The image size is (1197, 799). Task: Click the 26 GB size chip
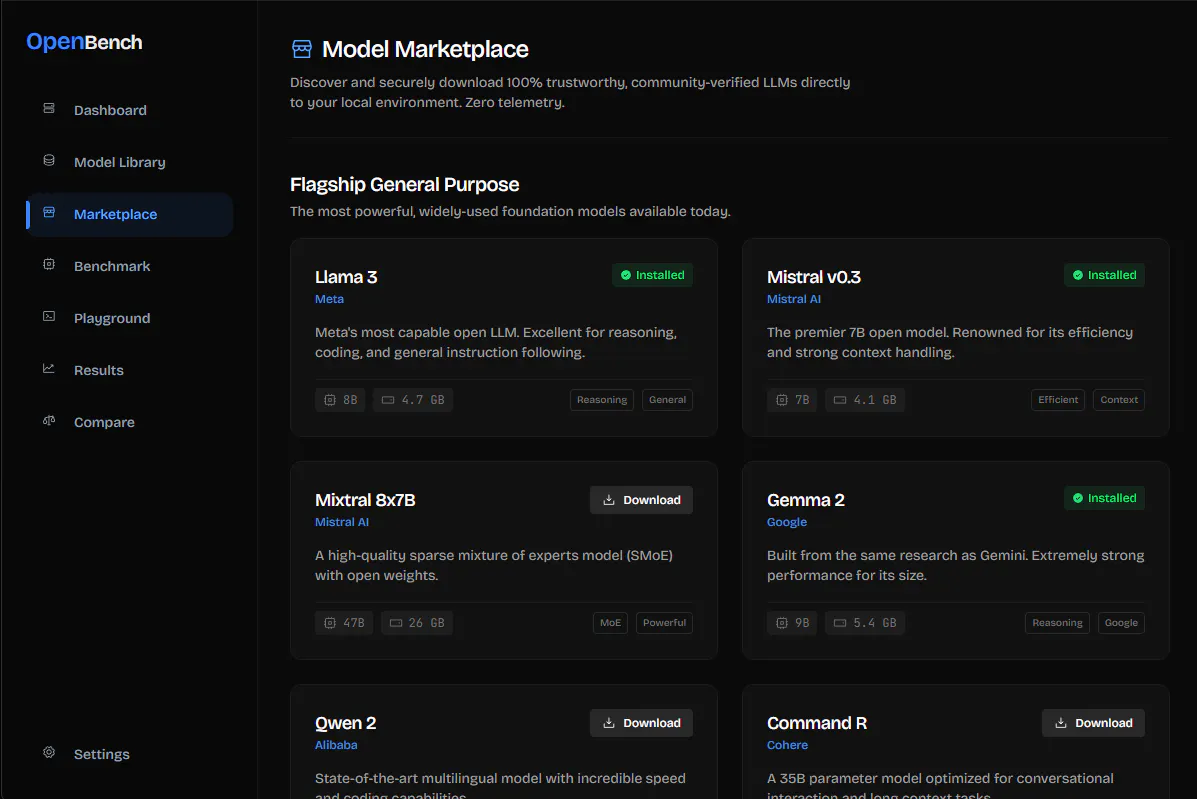click(x=417, y=623)
